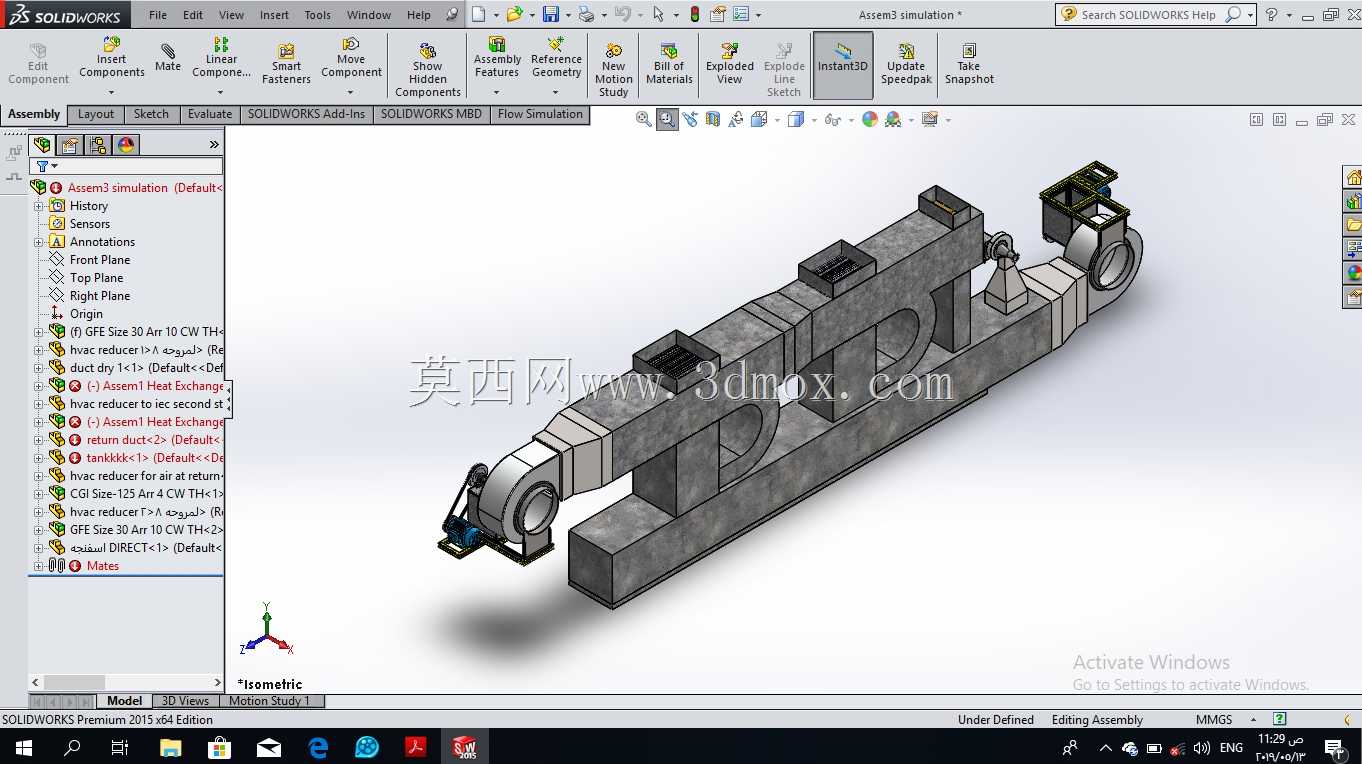Open Insert Components dropdown arrow
The width and height of the screenshot is (1362, 764).
(x=111, y=92)
